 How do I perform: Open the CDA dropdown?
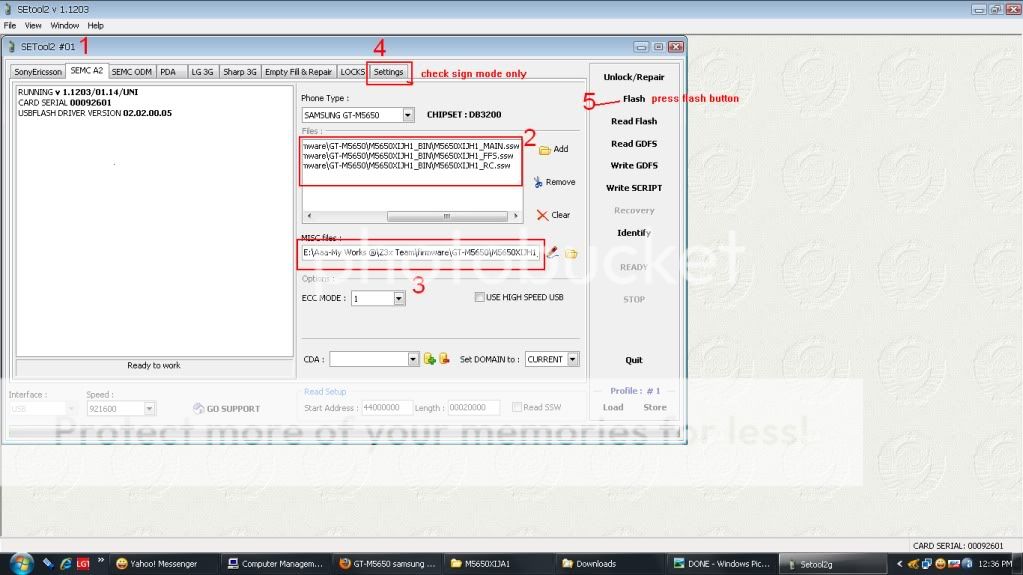pos(413,359)
